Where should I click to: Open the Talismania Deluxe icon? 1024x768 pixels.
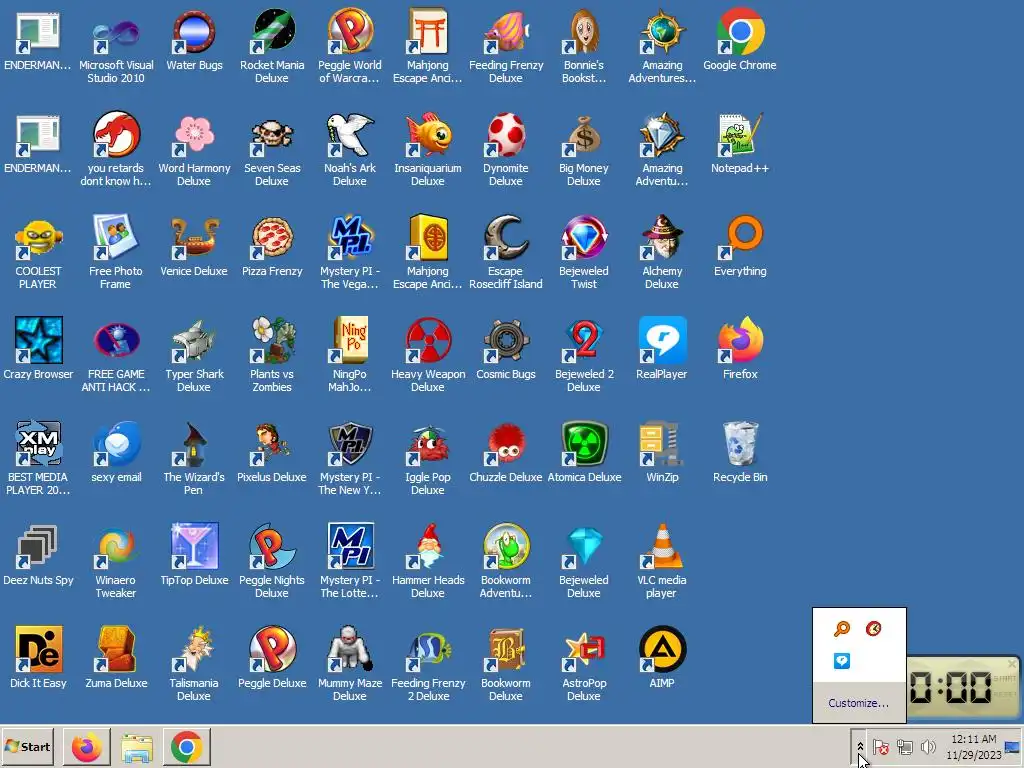[194, 666]
